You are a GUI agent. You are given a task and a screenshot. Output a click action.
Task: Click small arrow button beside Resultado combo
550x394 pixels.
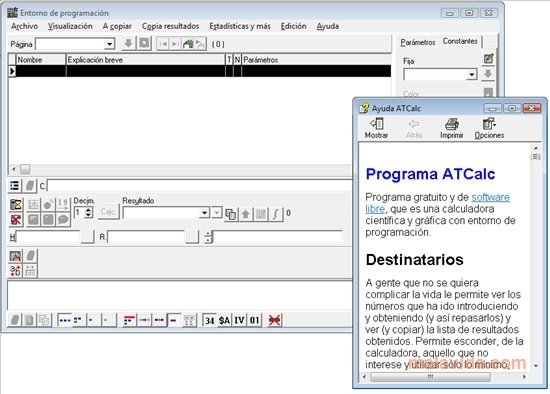click(217, 213)
